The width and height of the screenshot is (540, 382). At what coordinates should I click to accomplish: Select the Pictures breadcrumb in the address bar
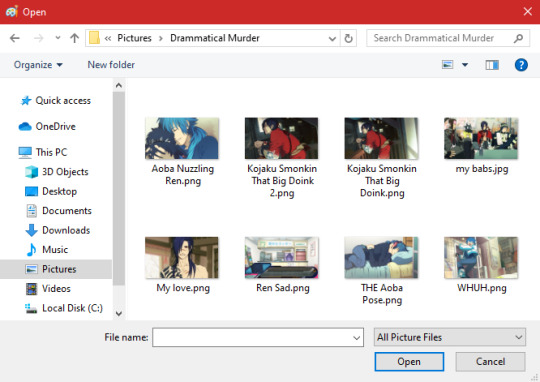[134, 38]
